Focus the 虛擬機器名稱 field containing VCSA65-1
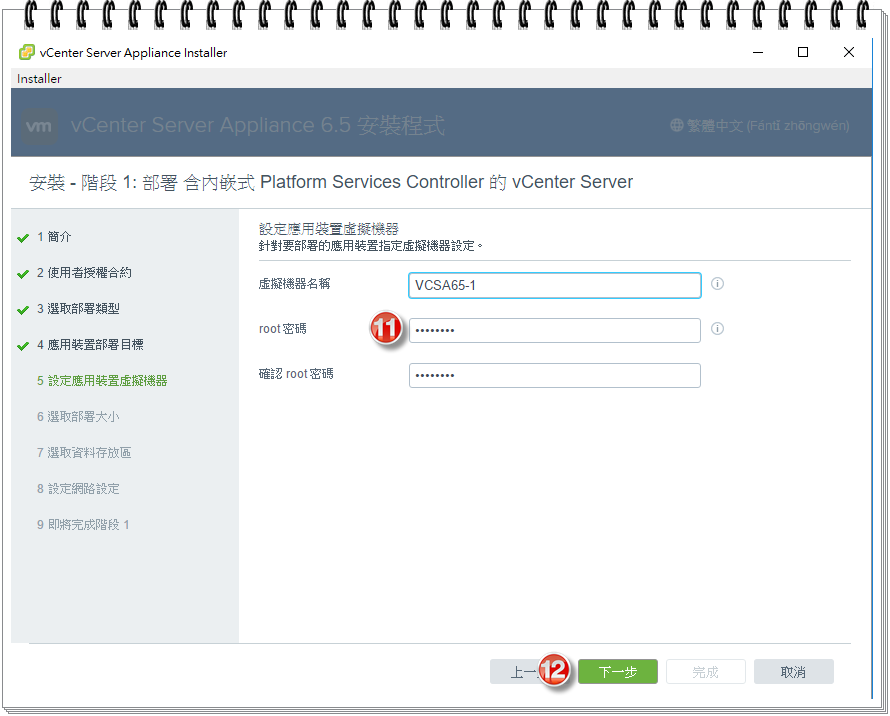 pos(555,285)
